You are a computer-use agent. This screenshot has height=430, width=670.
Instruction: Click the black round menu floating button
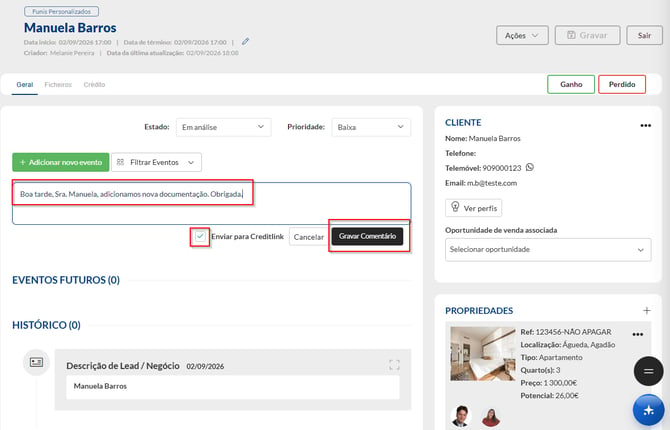pos(649,371)
